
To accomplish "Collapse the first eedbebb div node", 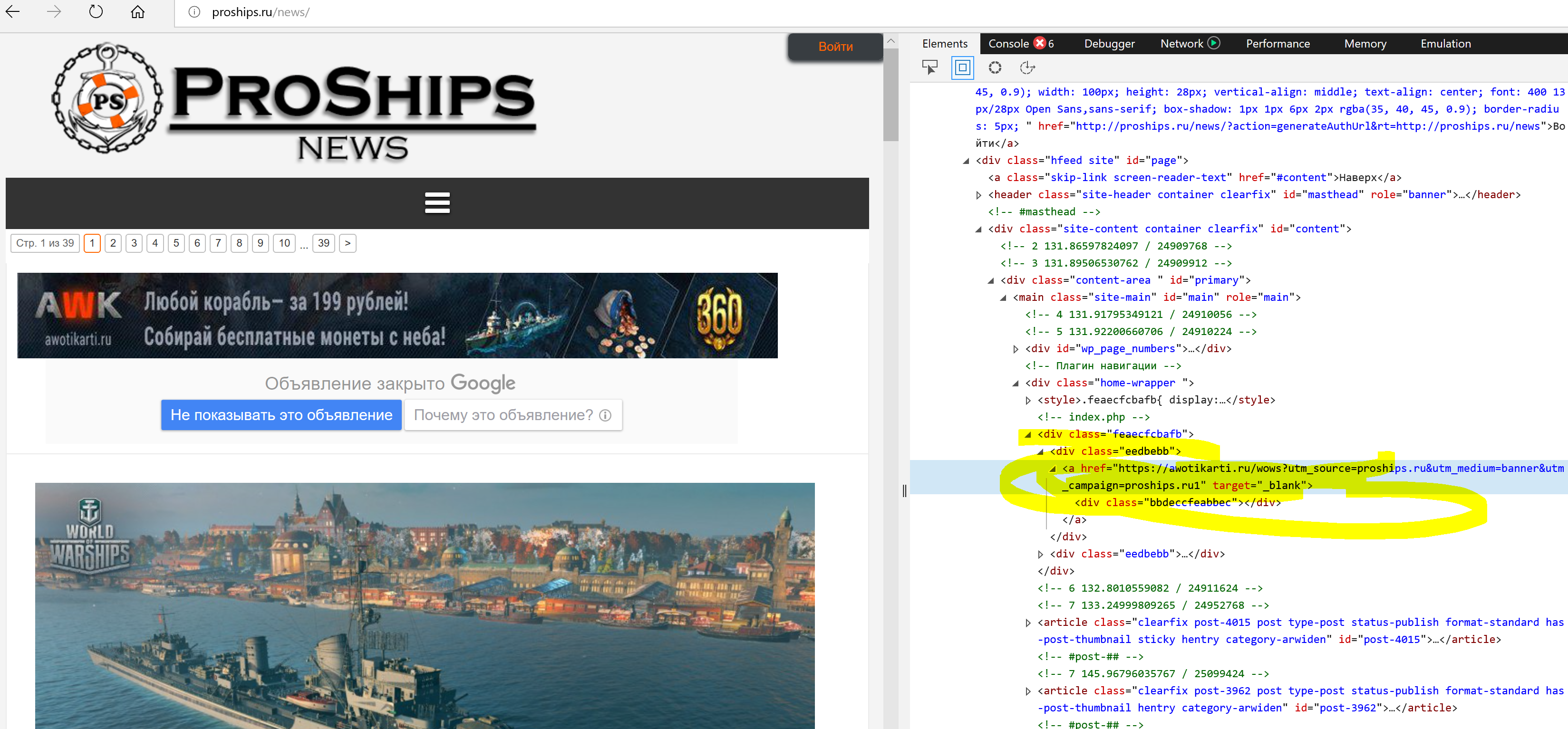I will pyautogui.click(x=1040, y=451).
